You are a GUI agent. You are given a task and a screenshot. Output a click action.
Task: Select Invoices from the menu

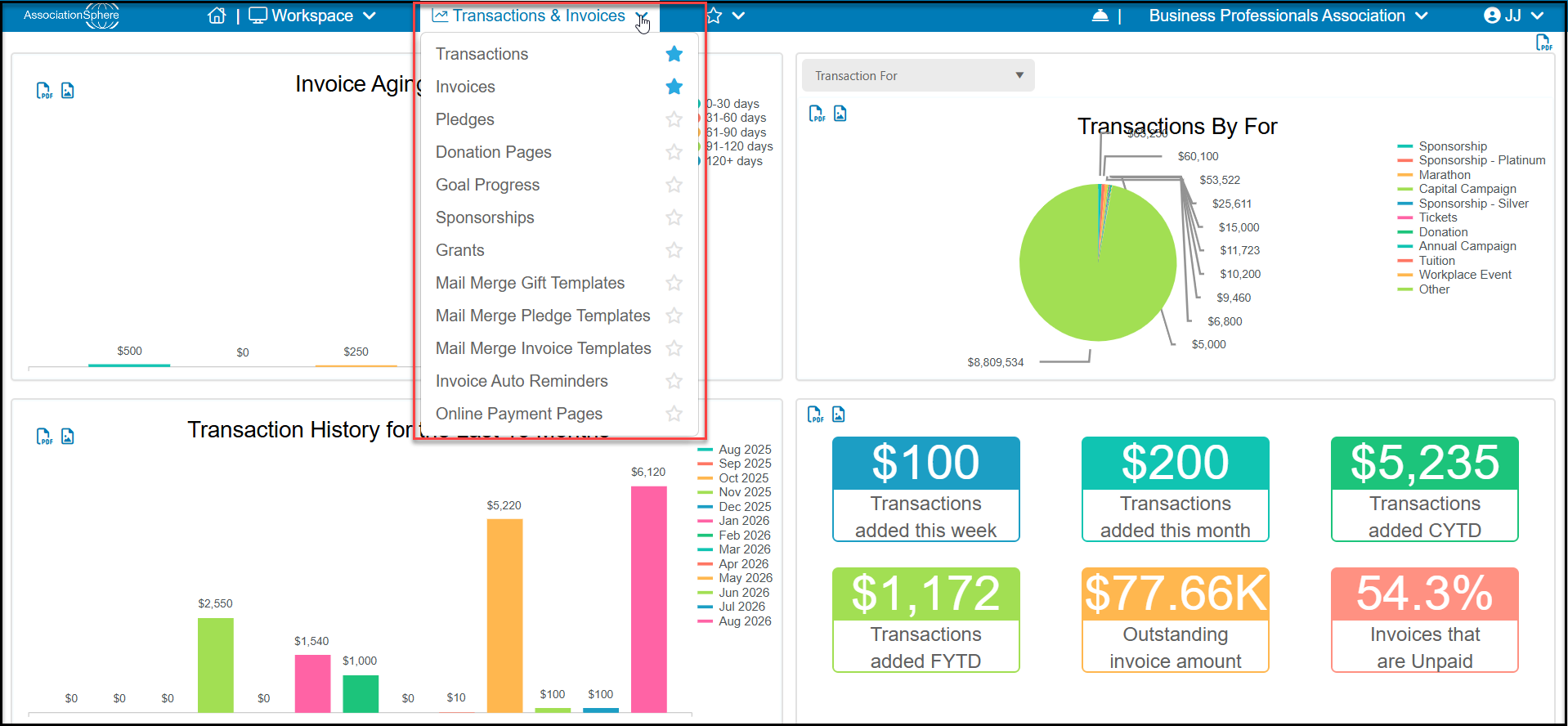click(x=465, y=87)
